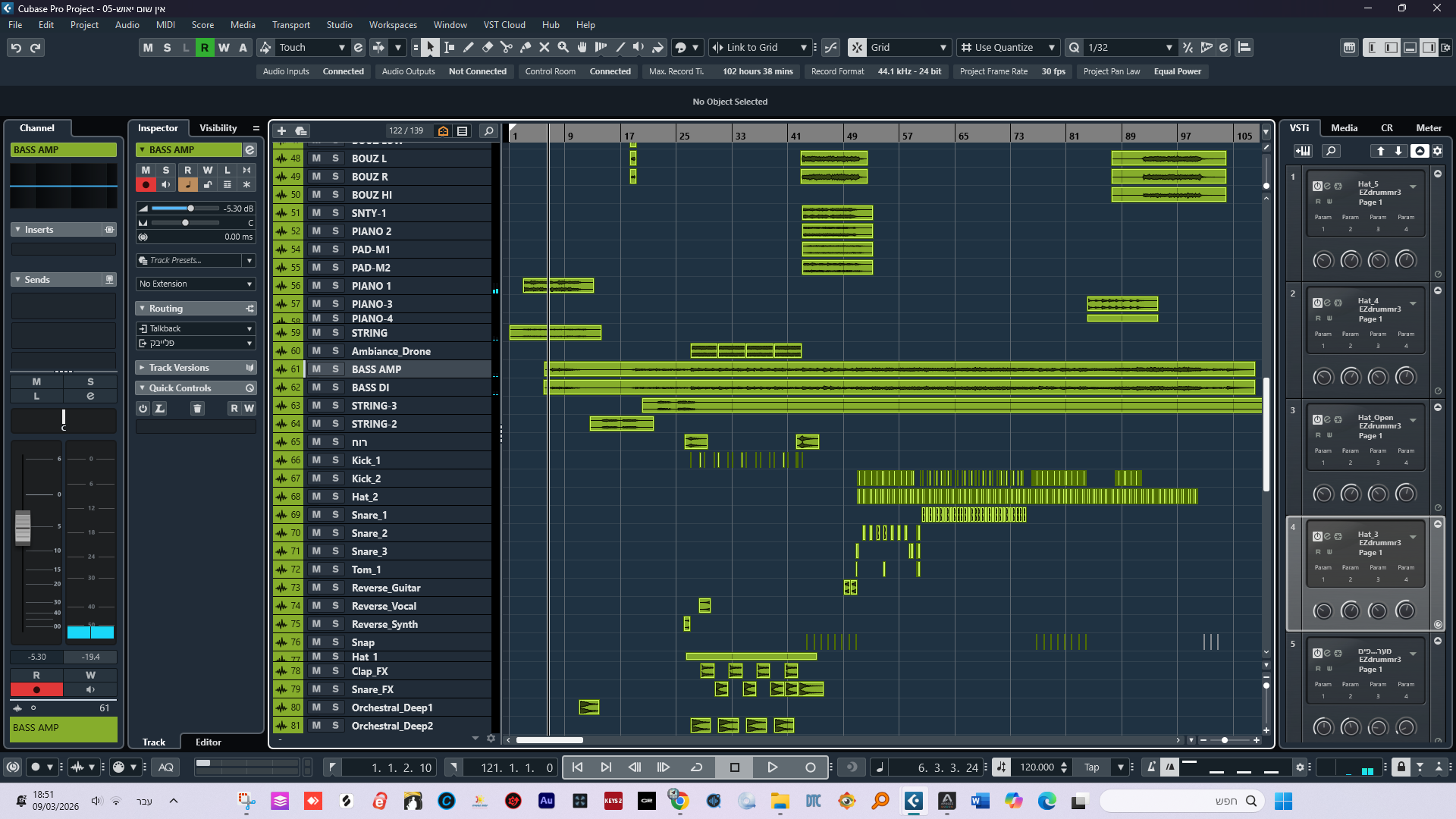Expand the Track Versions section
Viewport: 1456px width, 819px height.
tap(179, 368)
